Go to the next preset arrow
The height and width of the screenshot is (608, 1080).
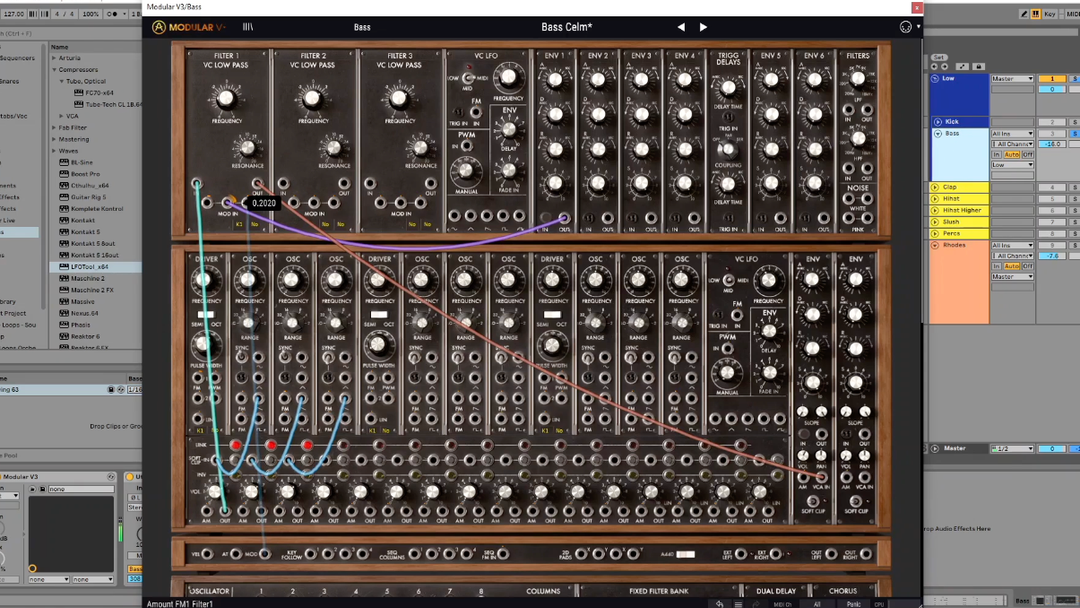[x=703, y=27]
